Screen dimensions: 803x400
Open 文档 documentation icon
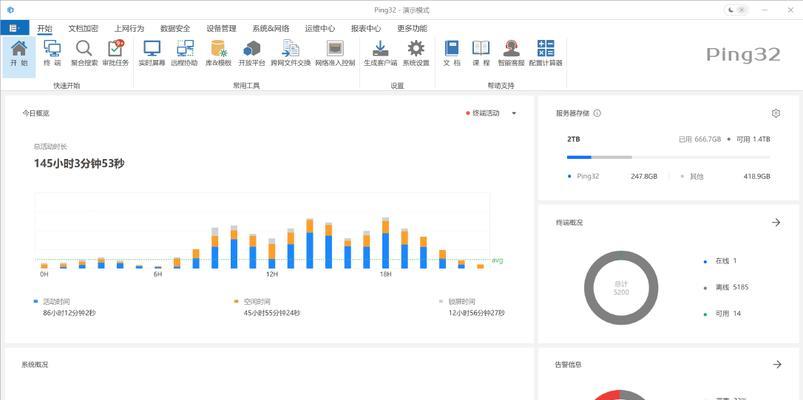click(452, 53)
